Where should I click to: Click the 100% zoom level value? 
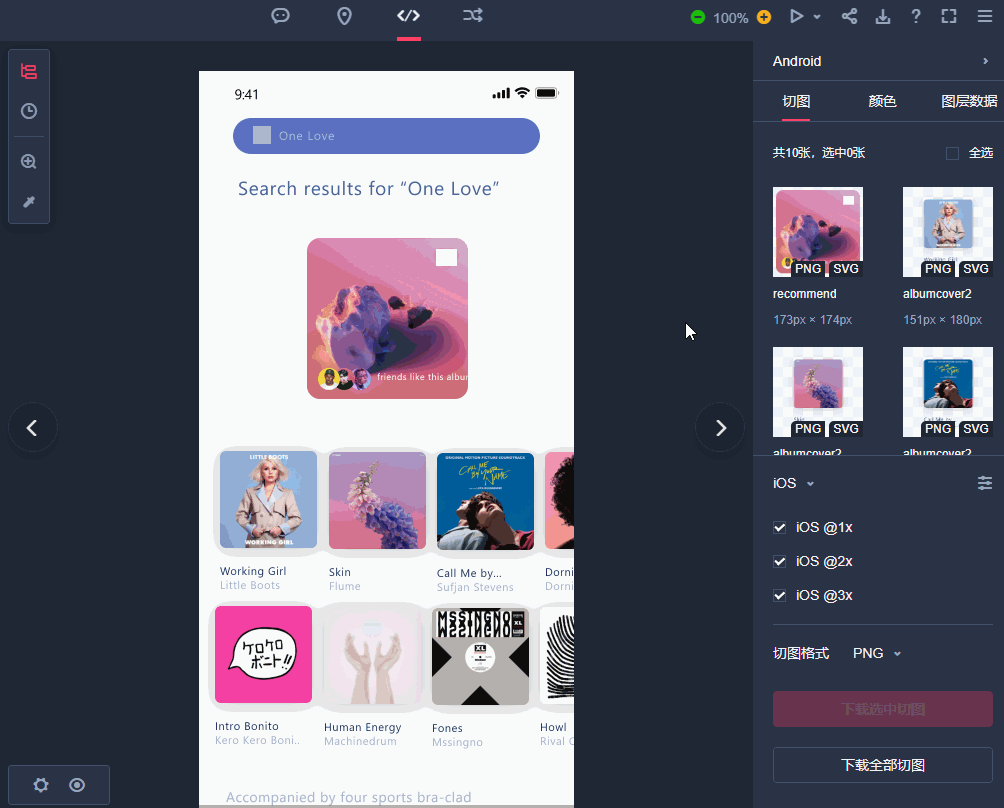[x=731, y=18]
